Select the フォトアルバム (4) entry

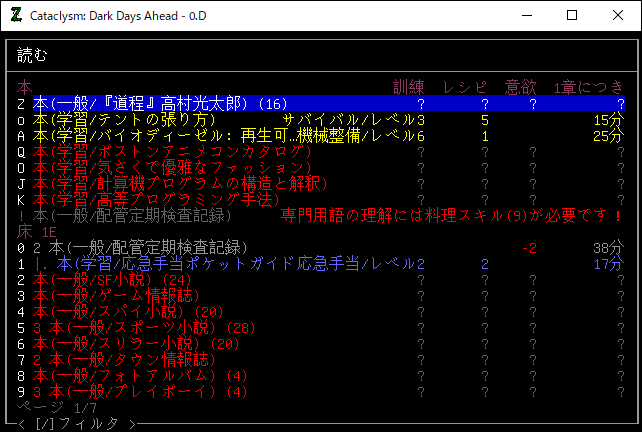[140, 376]
